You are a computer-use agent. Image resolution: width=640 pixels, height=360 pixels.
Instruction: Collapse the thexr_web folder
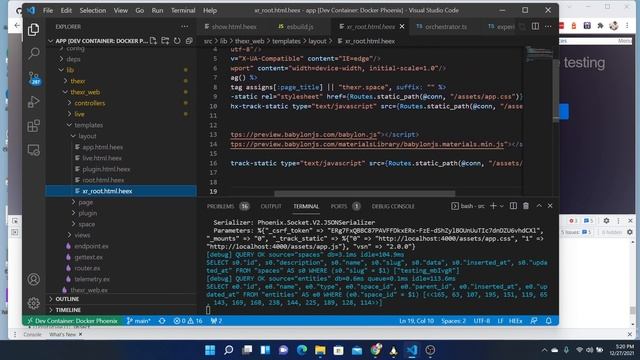click(85, 92)
